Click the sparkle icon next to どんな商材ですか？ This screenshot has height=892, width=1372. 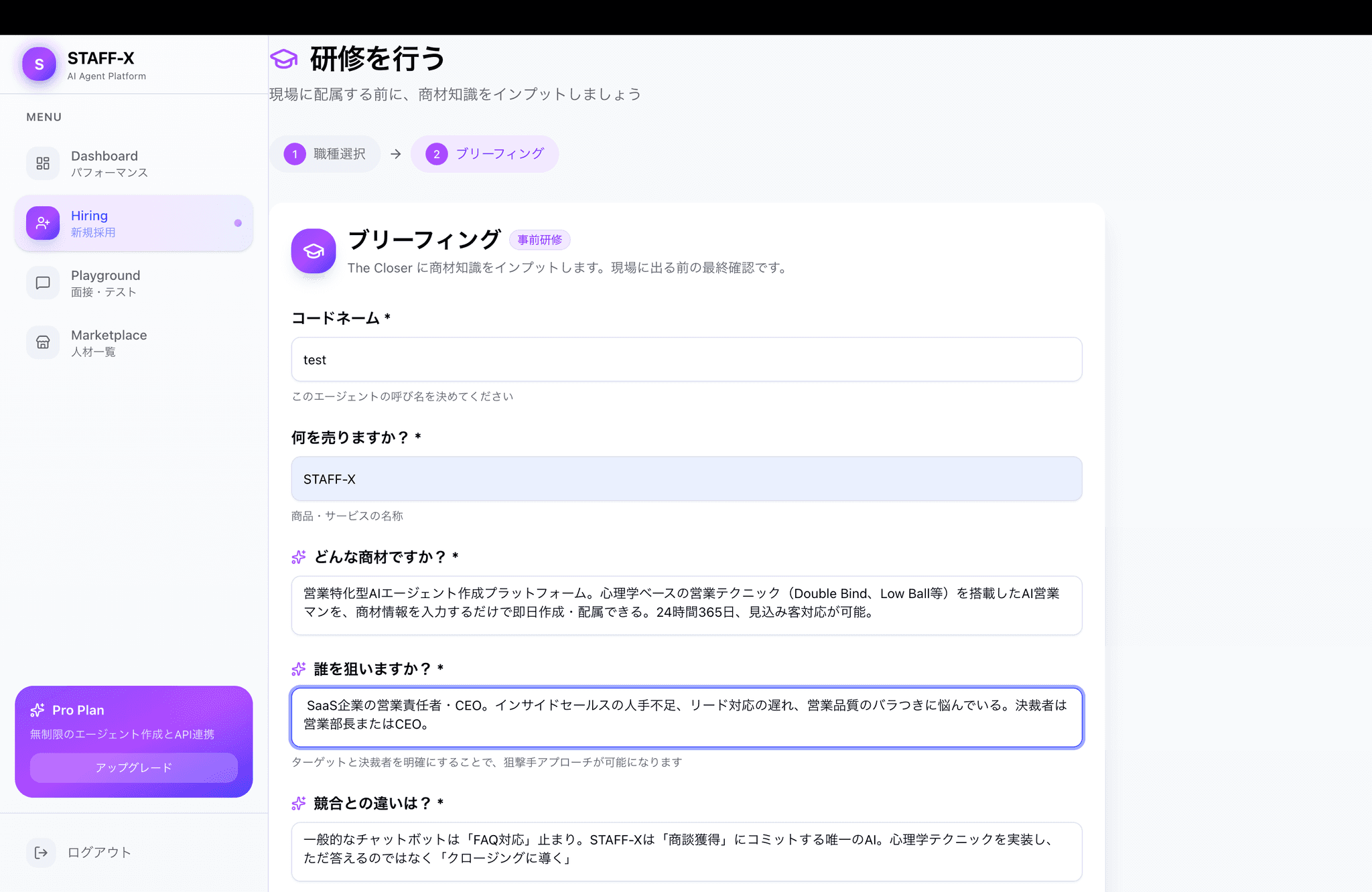[x=299, y=557]
